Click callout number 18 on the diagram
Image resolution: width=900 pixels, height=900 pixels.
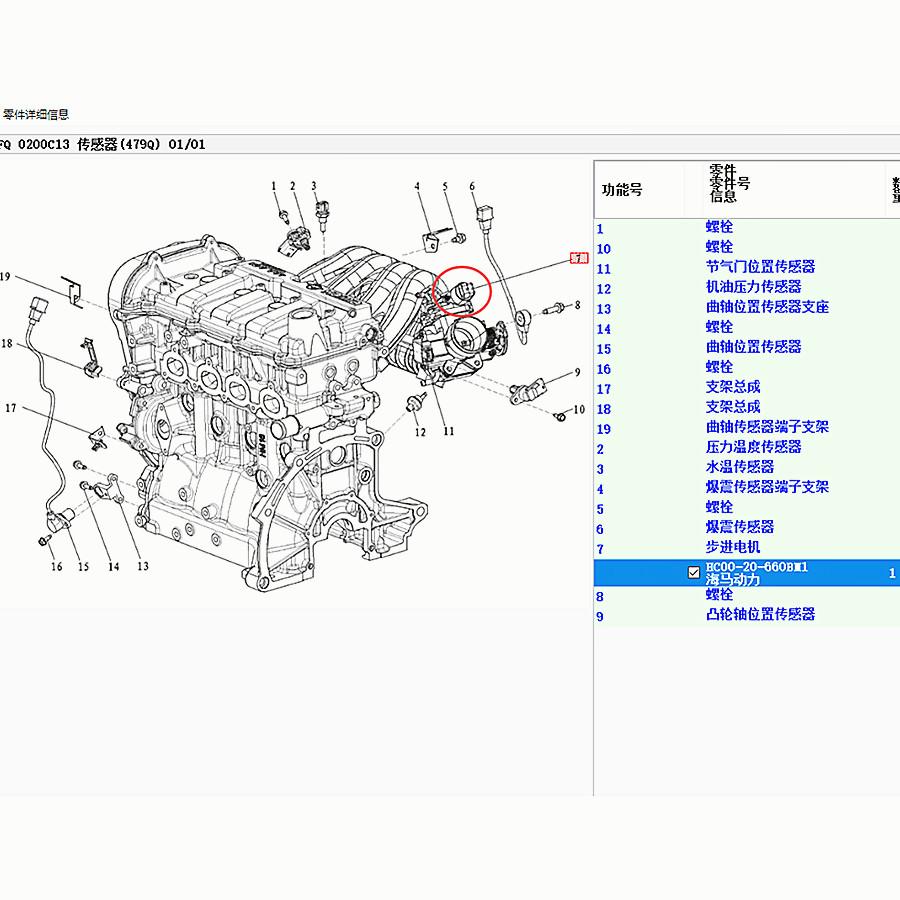(6, 344)
